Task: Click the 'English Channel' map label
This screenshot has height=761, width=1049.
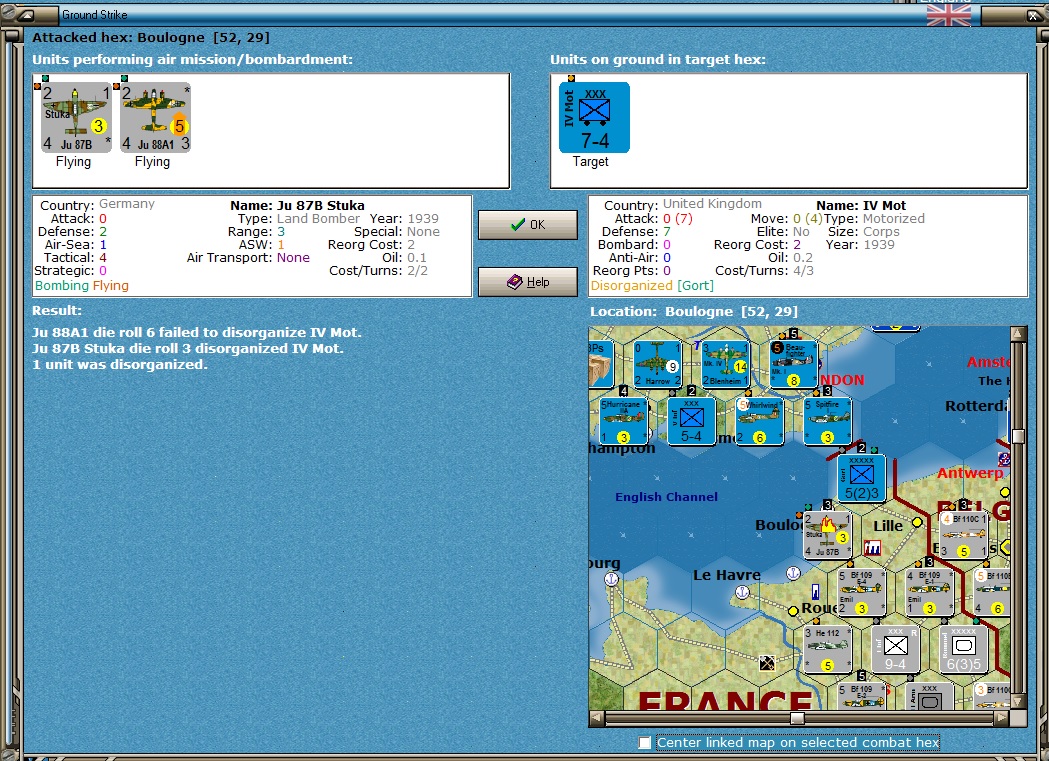Action: 666,497
